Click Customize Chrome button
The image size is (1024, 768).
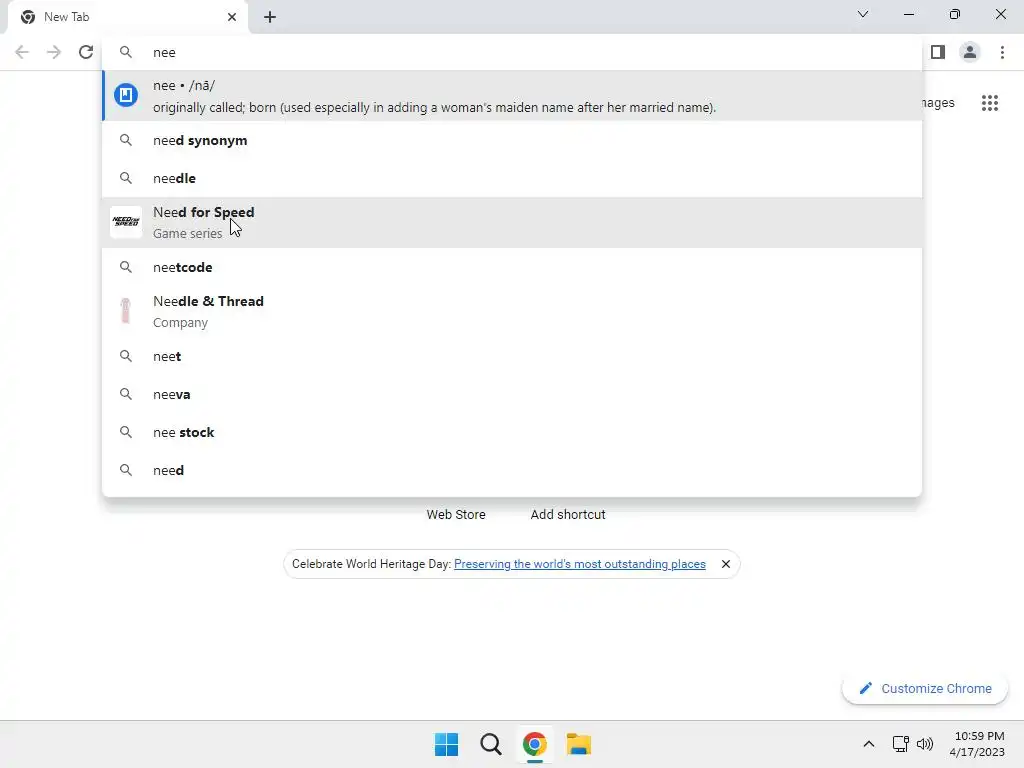[925, 688]
